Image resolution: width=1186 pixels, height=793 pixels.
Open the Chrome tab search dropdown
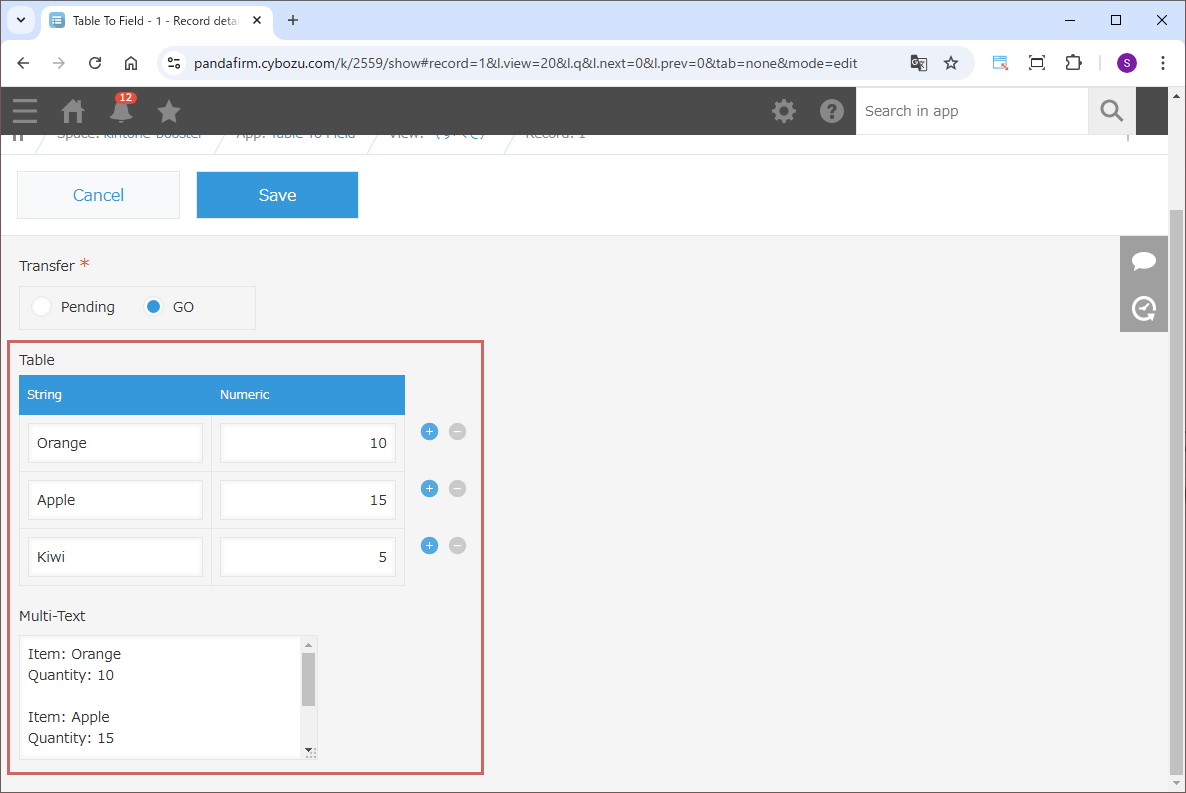click(x=20, y=20)
